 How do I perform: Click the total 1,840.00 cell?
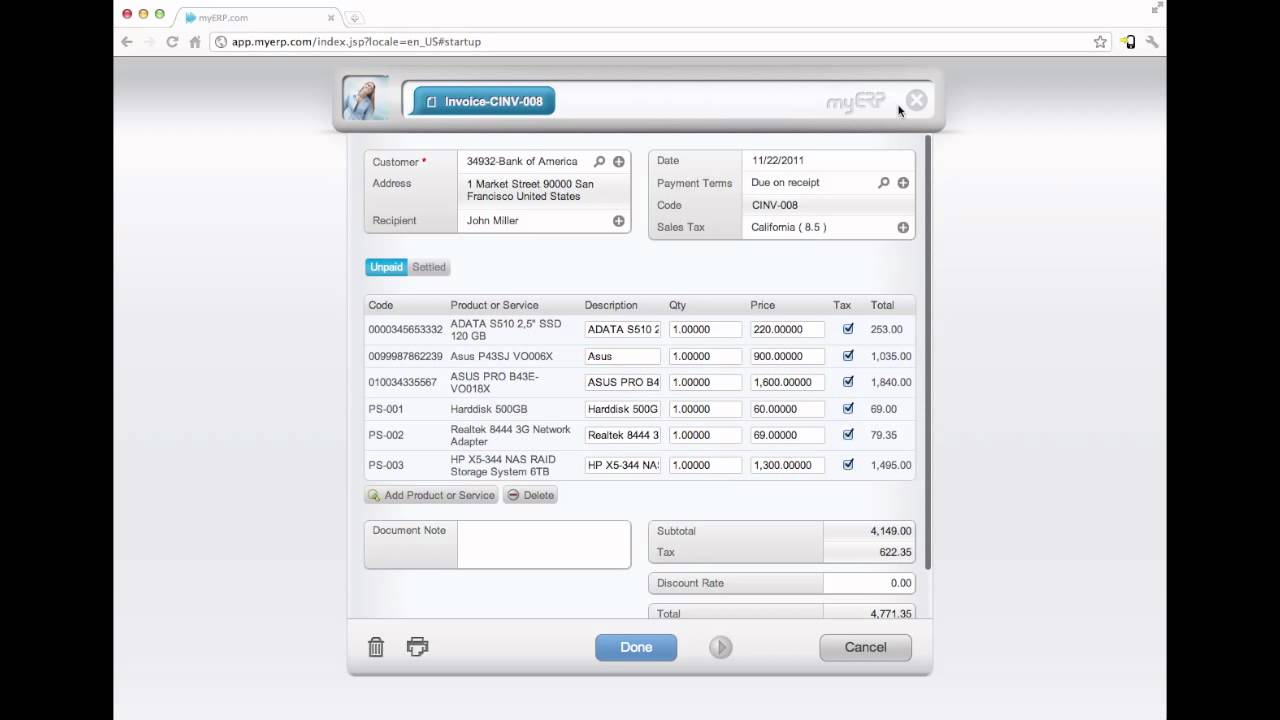coord(891,382)
